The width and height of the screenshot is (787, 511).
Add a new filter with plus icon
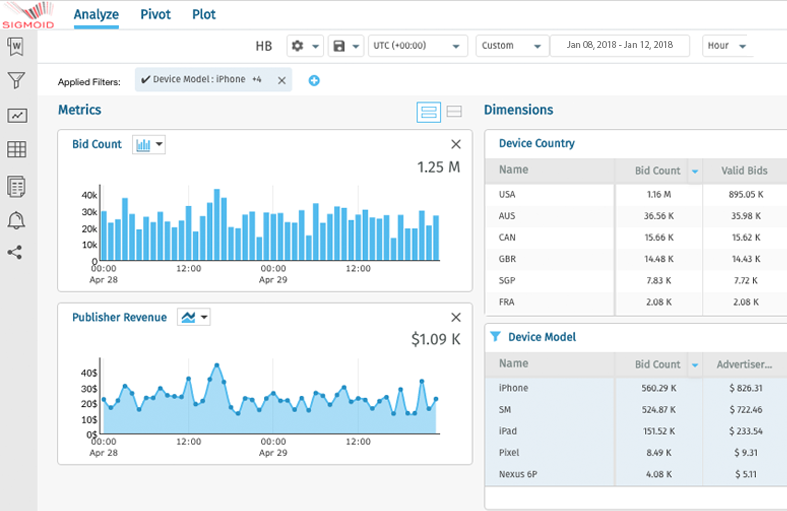pos(314,80)
